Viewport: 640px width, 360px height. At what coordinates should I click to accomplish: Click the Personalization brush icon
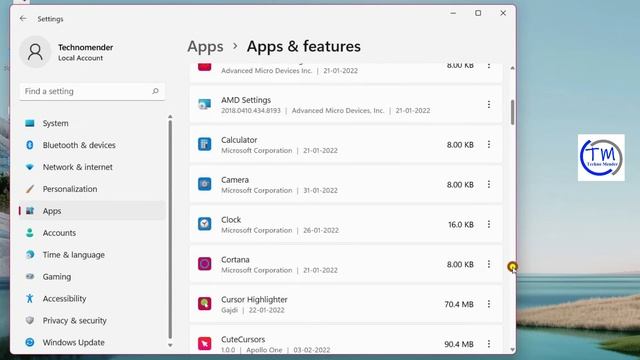(30, 189)
